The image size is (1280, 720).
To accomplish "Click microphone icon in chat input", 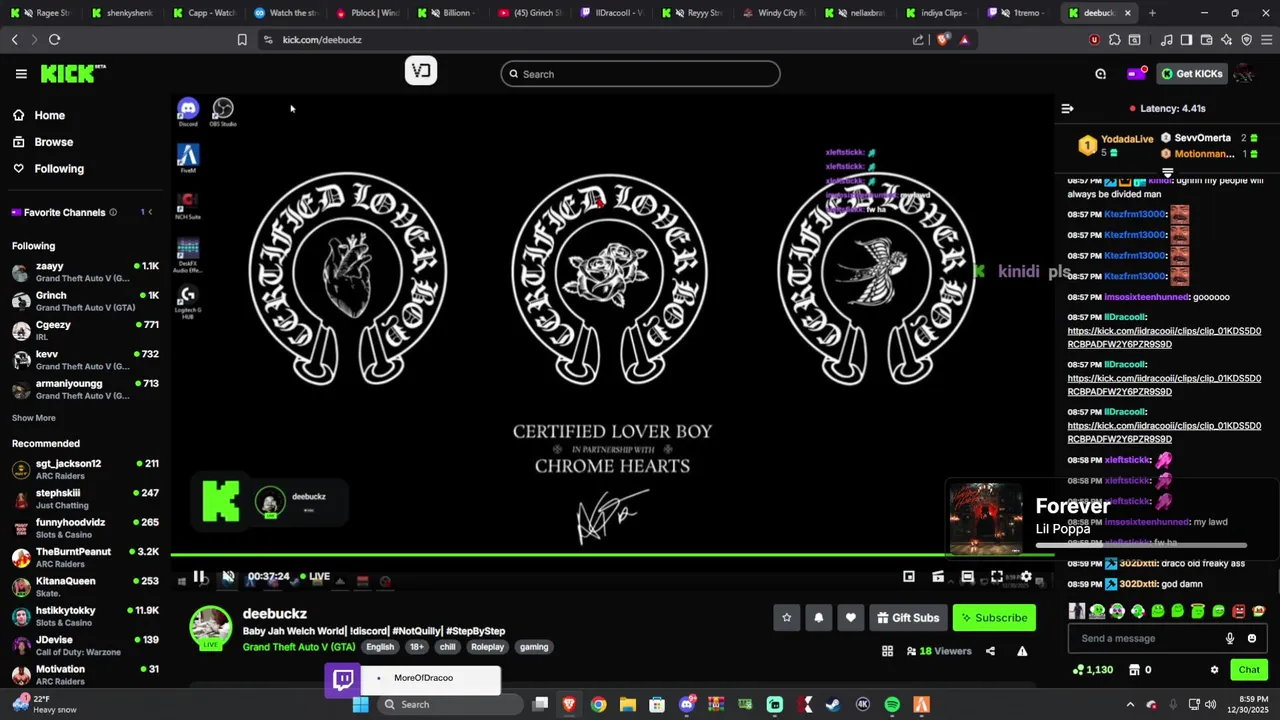I will 1230,638.
